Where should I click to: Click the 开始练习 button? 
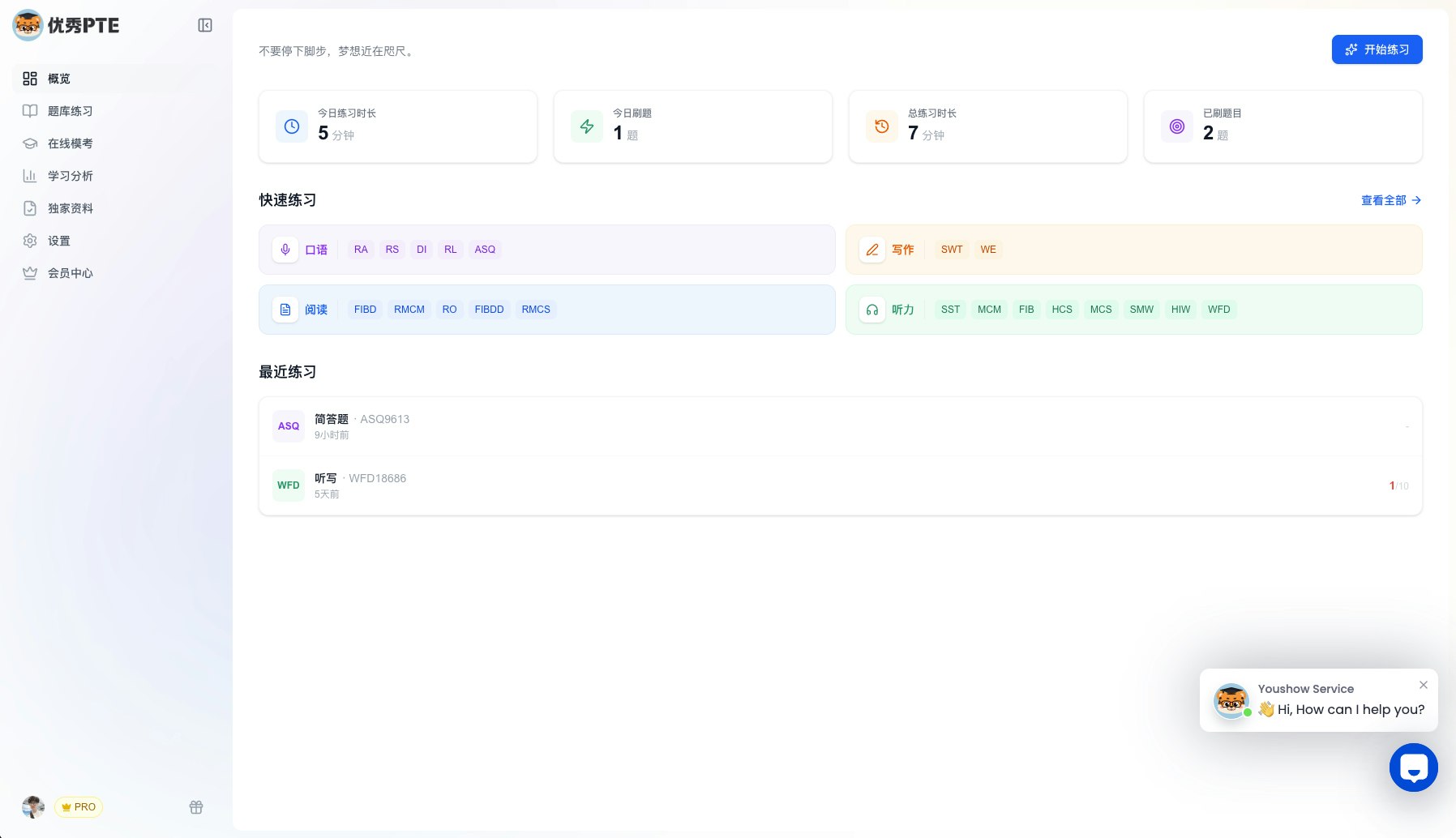[1376, 49]
